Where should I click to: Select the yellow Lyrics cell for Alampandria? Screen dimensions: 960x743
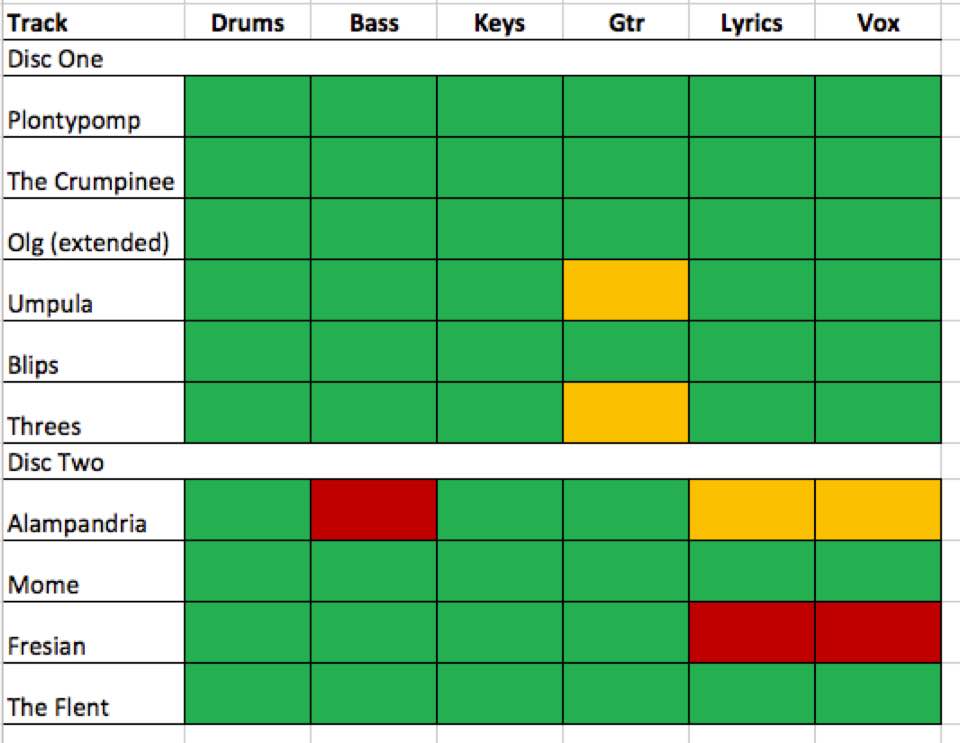click(752, 510)
